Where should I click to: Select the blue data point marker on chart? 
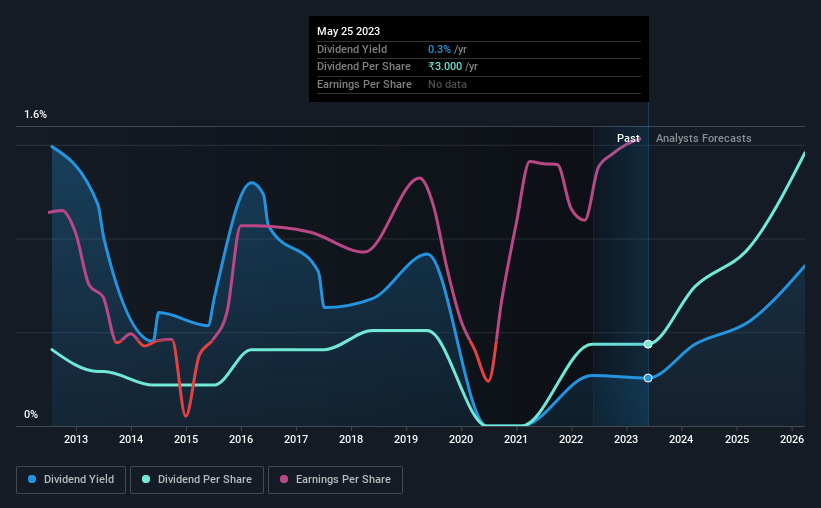coord(648,378)
